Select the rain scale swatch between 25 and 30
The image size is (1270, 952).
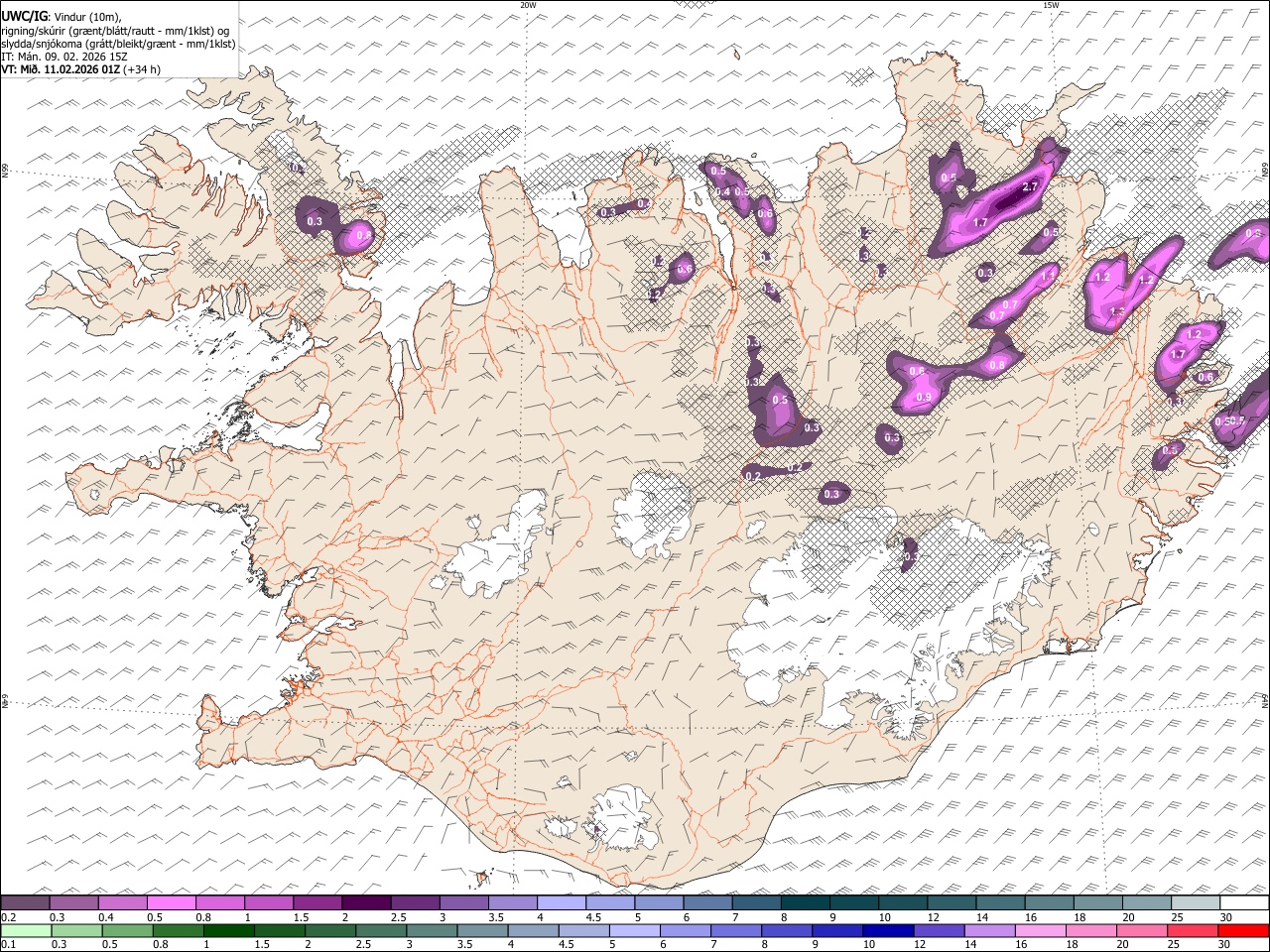[1194, 931]
